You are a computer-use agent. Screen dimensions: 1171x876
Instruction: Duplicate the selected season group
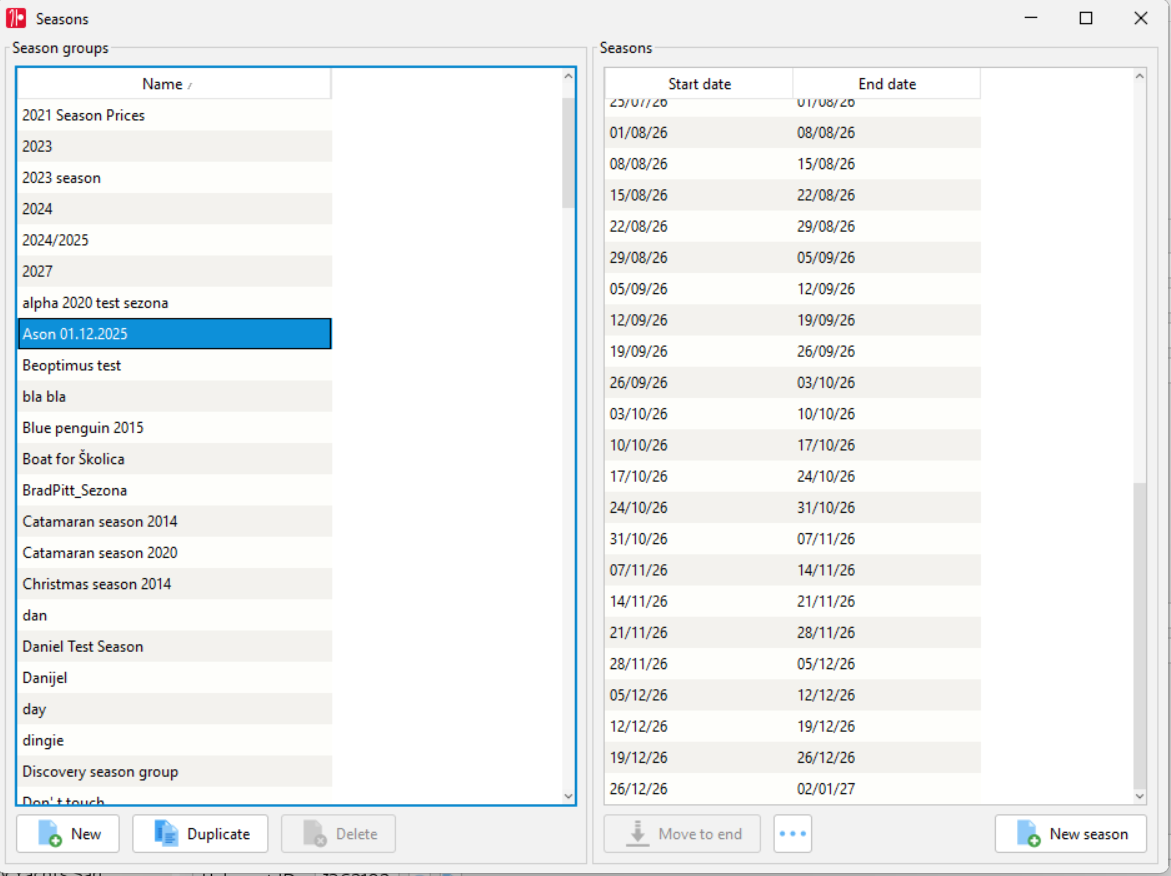click(200, 833)
